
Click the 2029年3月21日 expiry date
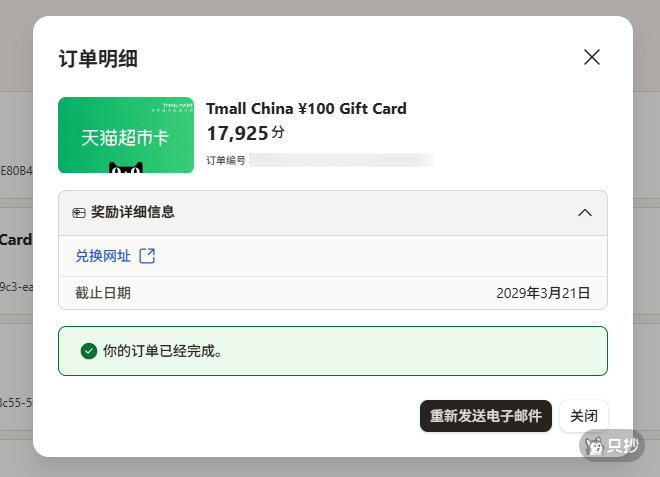click(543, 293)
